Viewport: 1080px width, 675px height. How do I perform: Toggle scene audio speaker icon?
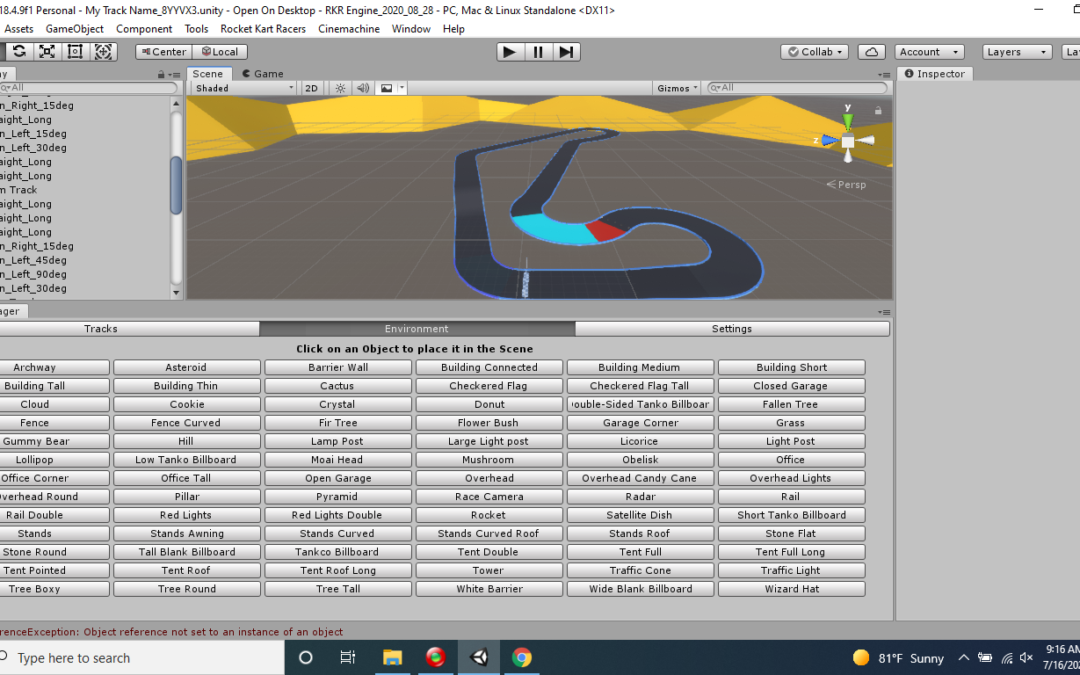(x=363, y=88)
